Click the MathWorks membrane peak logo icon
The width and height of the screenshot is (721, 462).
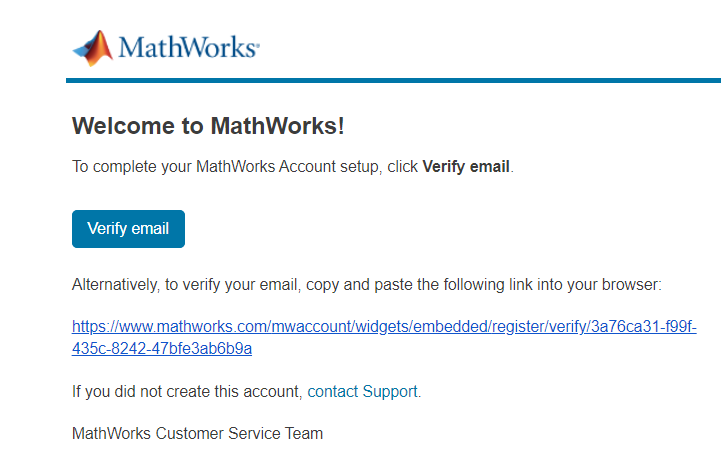[93, 48]
